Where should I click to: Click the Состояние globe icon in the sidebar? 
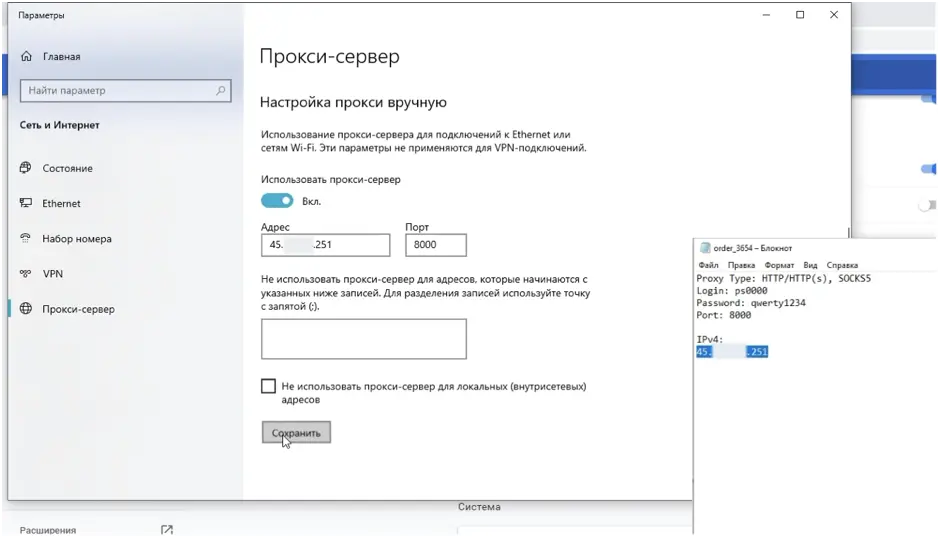click(25, 168)
